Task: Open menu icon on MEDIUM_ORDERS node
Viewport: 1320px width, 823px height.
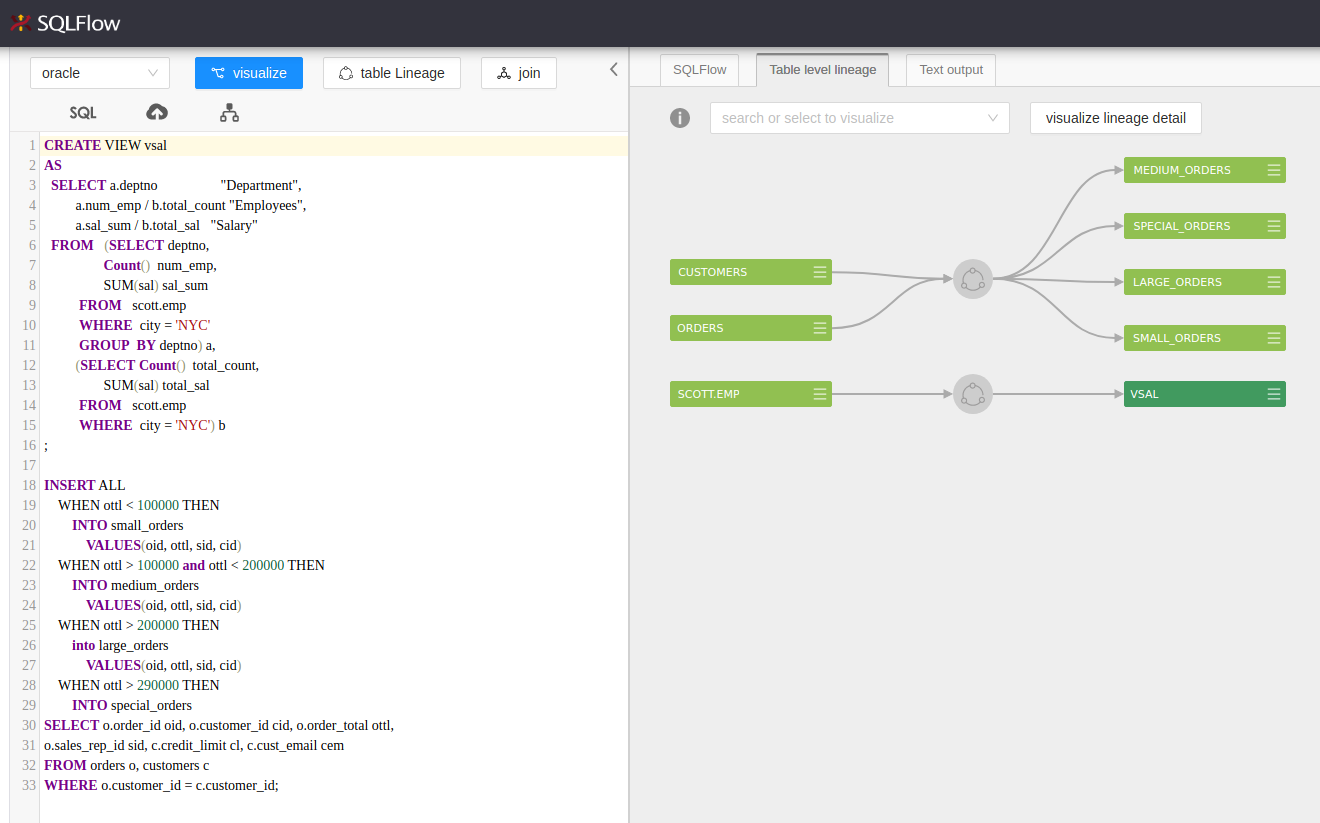Action: (1274, 170)
